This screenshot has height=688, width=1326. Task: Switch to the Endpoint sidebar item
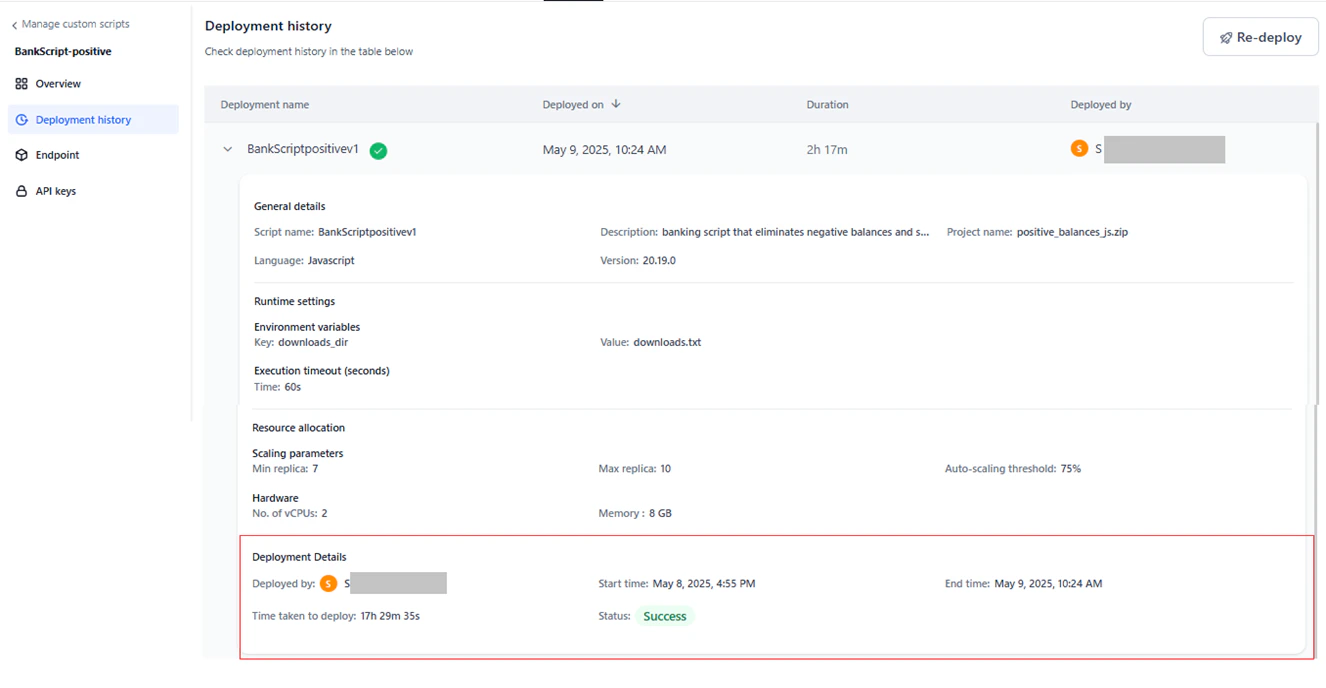click(55, 155)
